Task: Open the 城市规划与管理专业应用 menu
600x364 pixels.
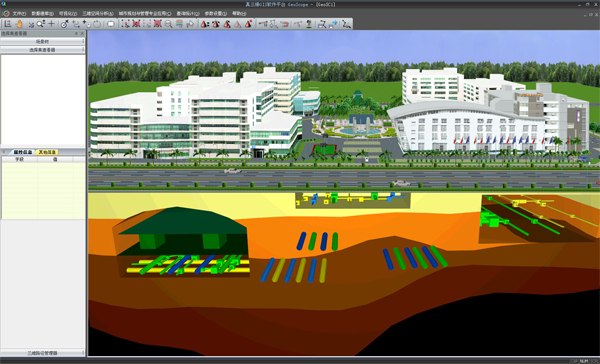Action: pyautogui.click(x=145, y=13)
